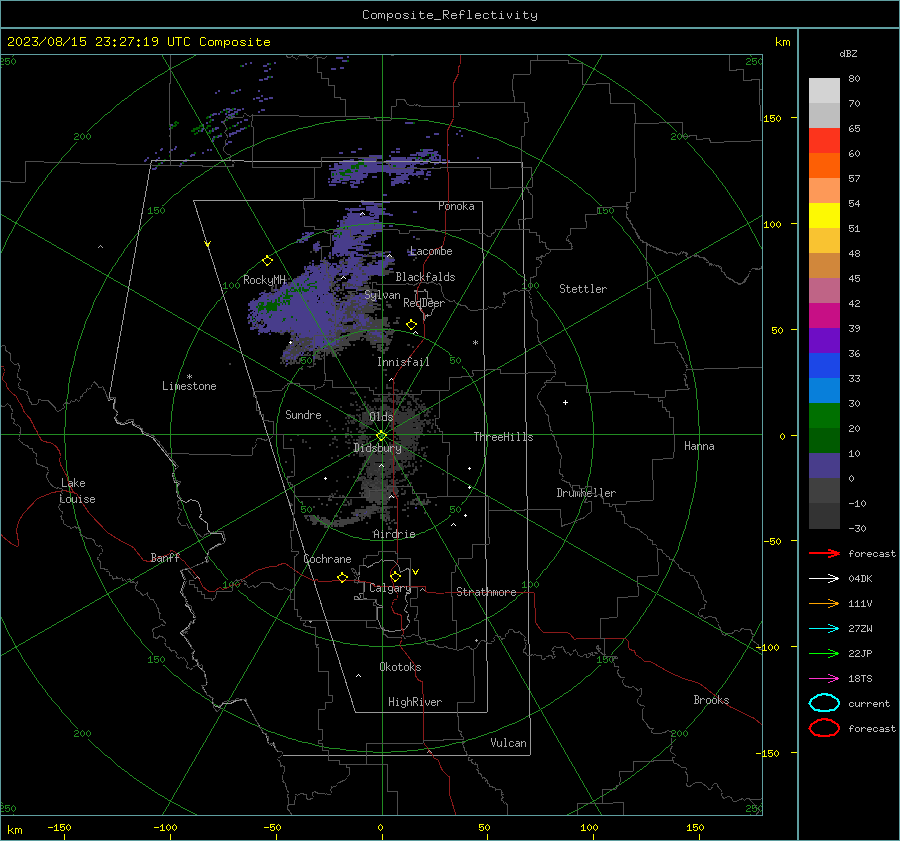Click the Brooks city label
Screen dimensions: 900x841
[x=711, y=700]
